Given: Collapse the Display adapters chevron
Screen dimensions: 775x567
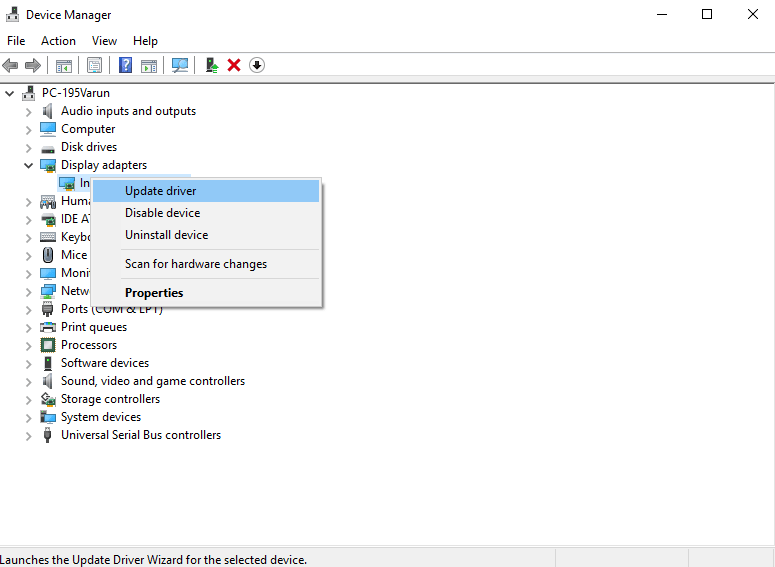Looking at the screenshot, I should click(x=29, y=166).
